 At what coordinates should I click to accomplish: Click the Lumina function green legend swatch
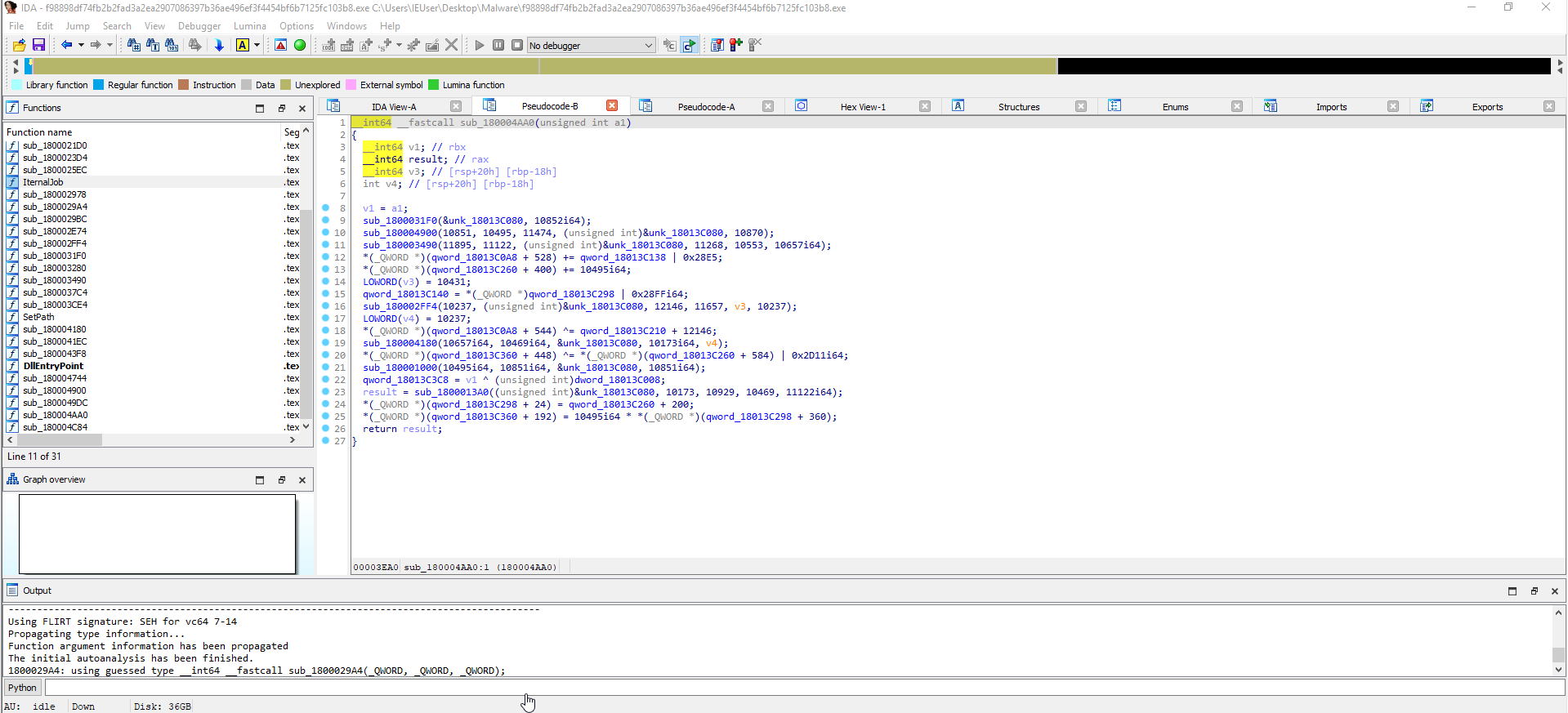click(434, 85)
